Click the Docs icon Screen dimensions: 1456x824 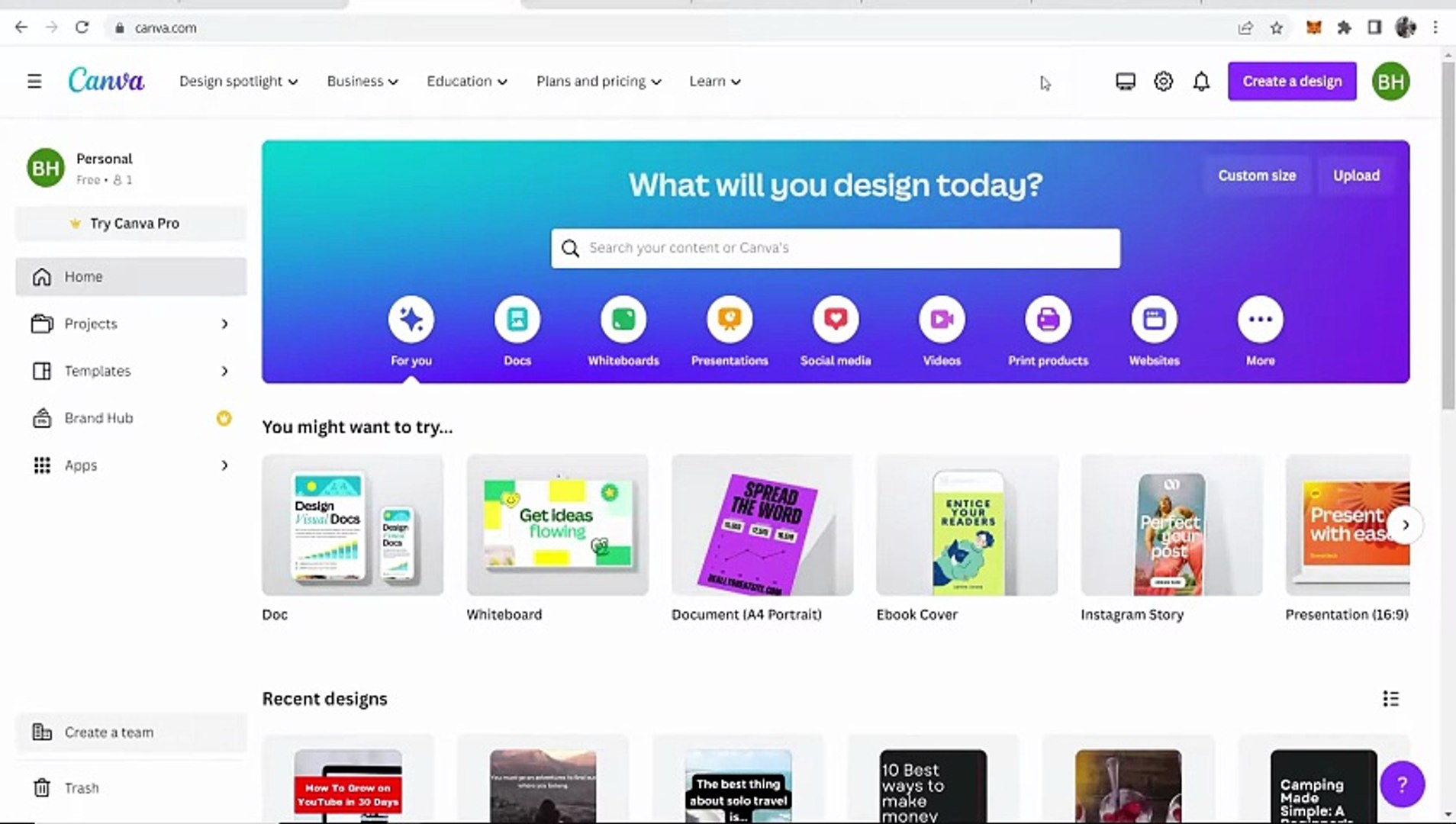pos(517,319)
